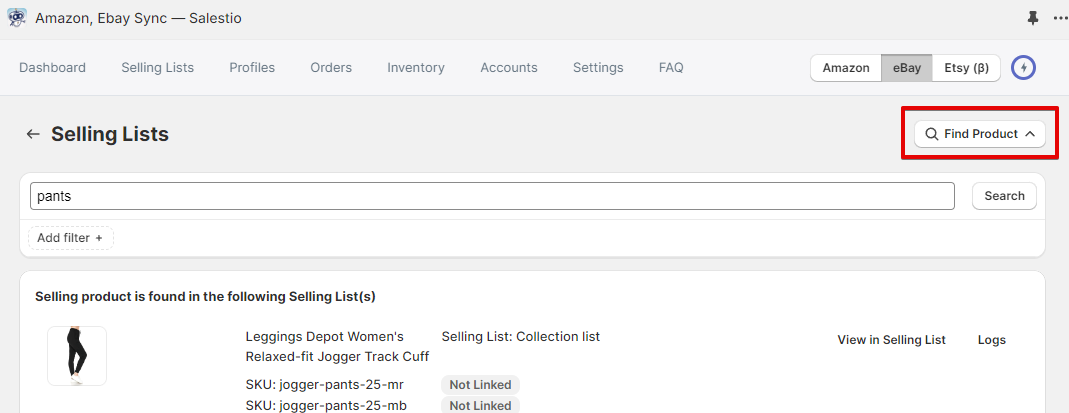
Task: Open the three-dot more options menu
Action: [1061, 18]
